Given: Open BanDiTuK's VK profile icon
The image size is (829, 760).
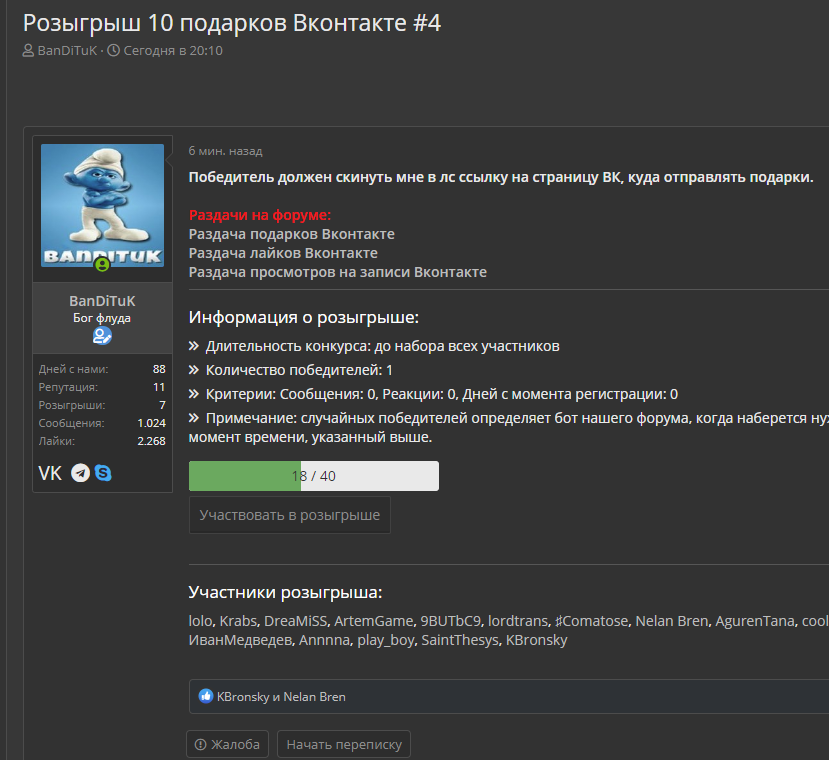Looking at the screenshot, I should tap(50, 473).
